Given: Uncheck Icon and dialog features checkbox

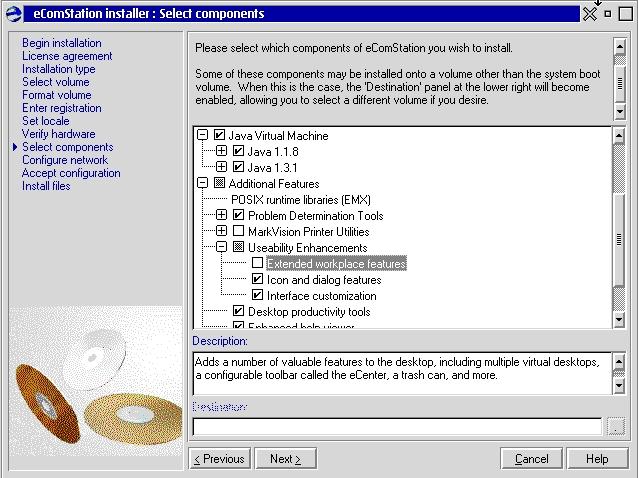Looking at the screenshot, I should (257, 279).
